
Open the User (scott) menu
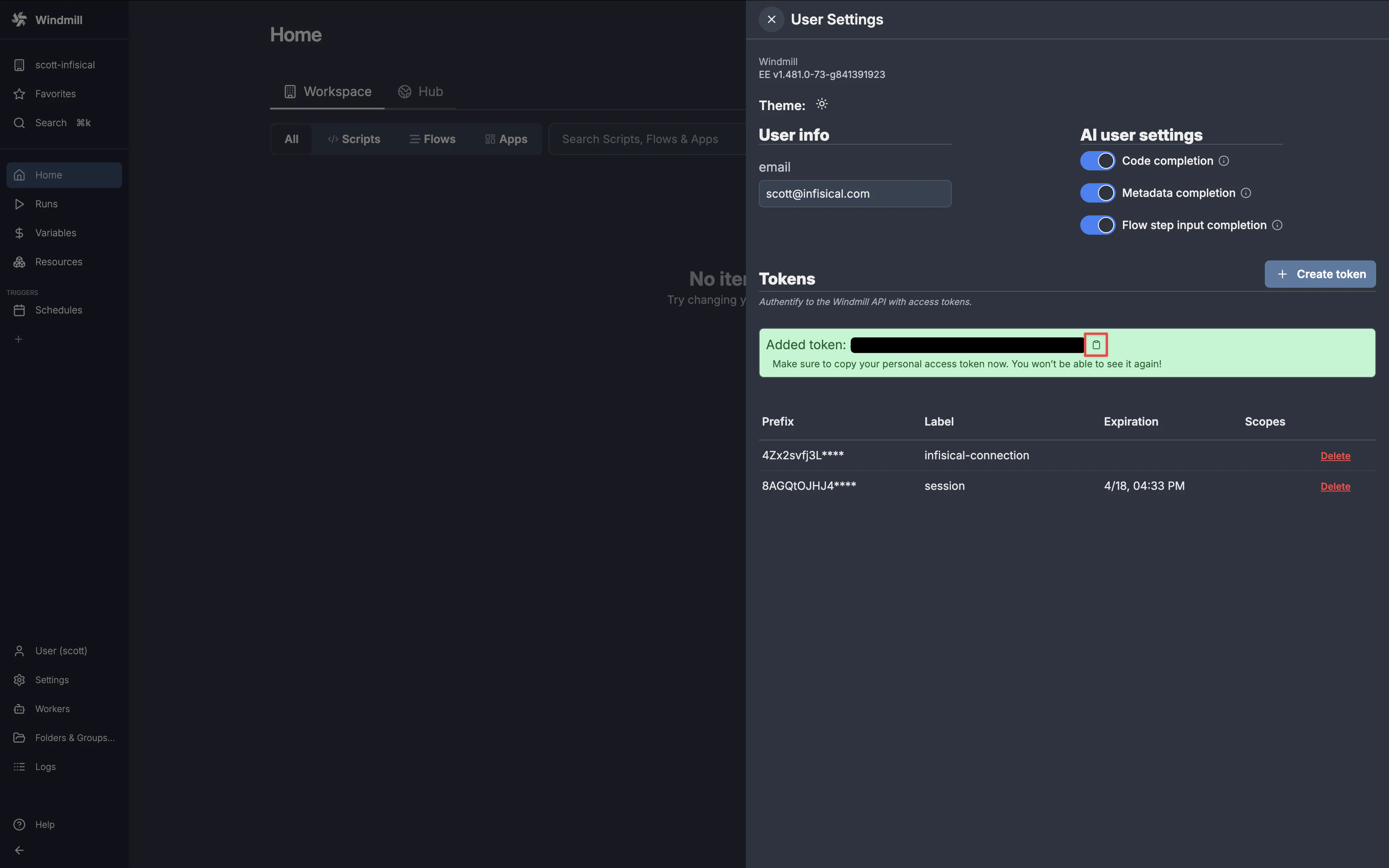pos(64,651)
